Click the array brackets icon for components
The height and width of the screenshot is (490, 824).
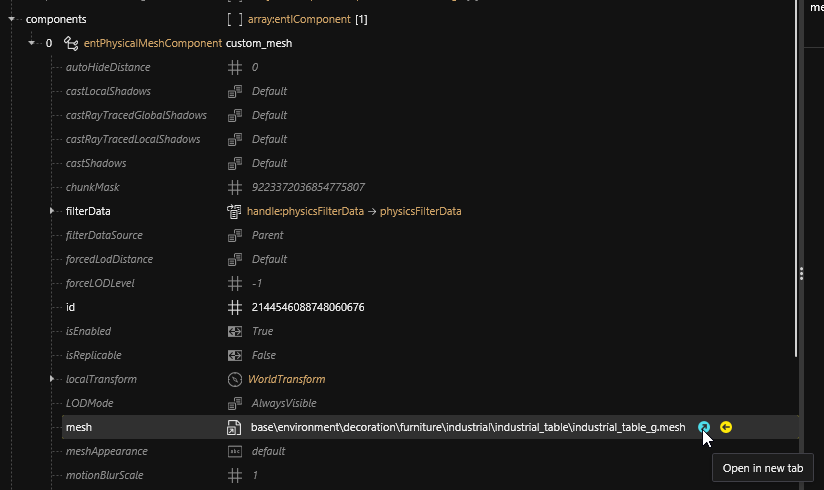pyautogui.click(x=235, y=19)
